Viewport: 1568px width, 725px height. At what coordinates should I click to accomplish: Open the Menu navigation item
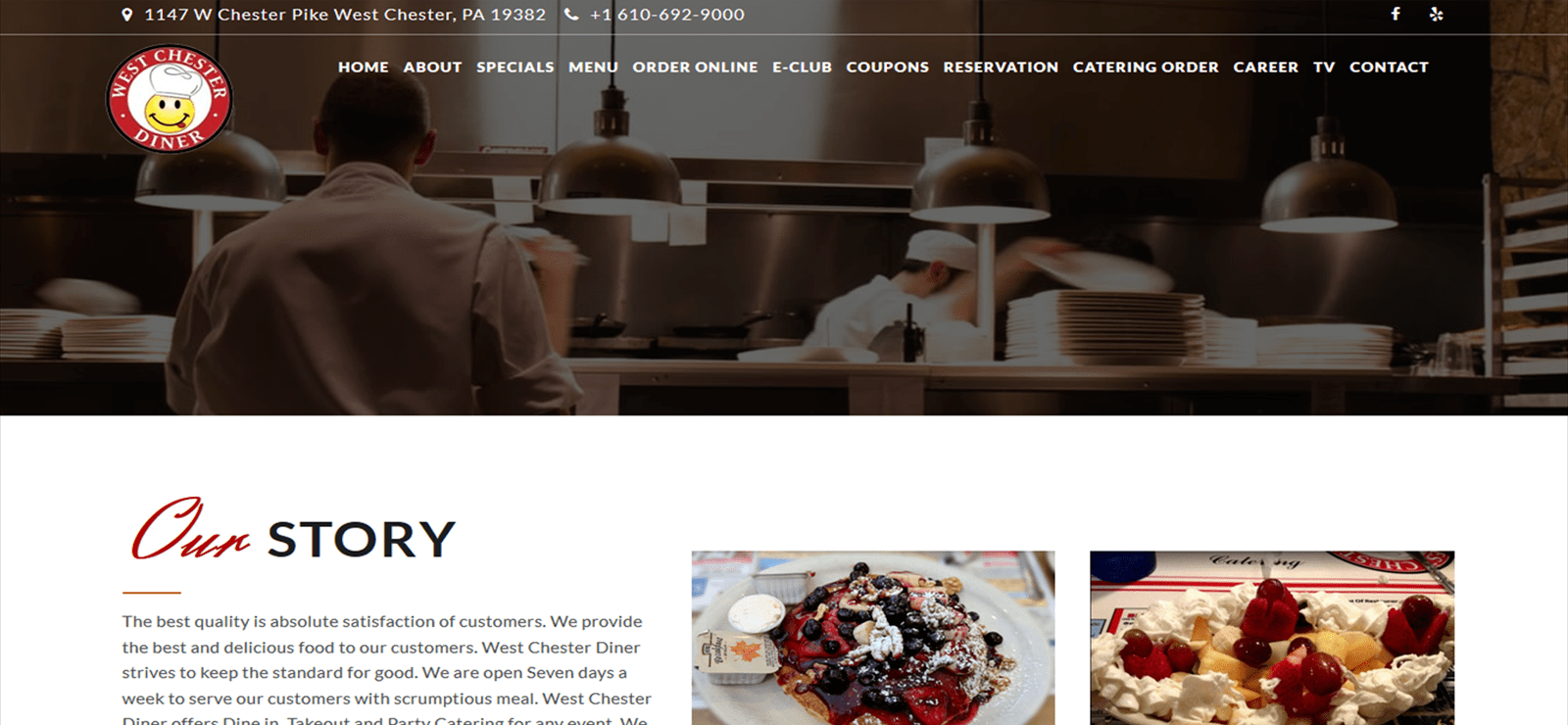tap(593, 68)
